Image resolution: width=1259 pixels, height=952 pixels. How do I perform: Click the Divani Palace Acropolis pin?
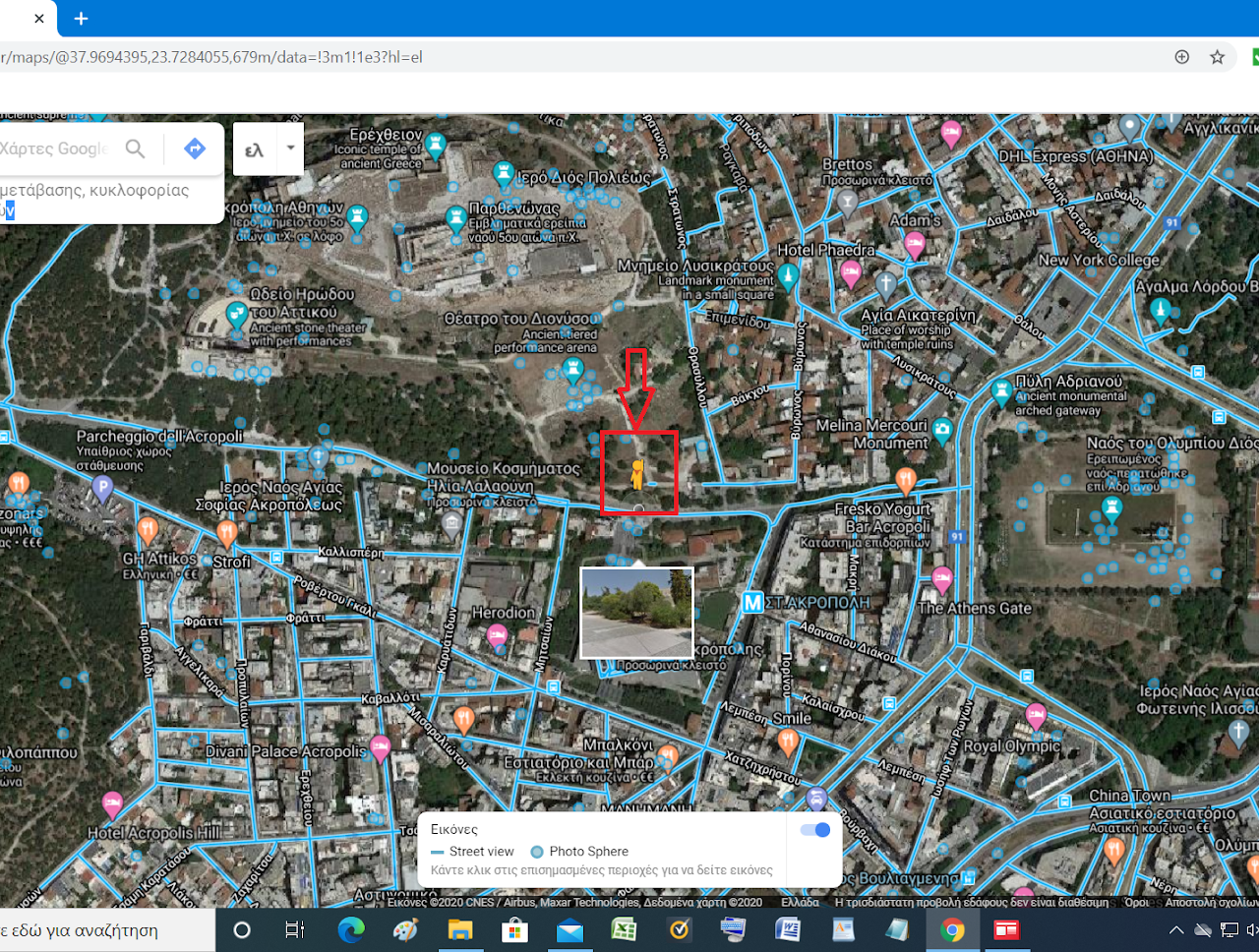click(380, 748)
